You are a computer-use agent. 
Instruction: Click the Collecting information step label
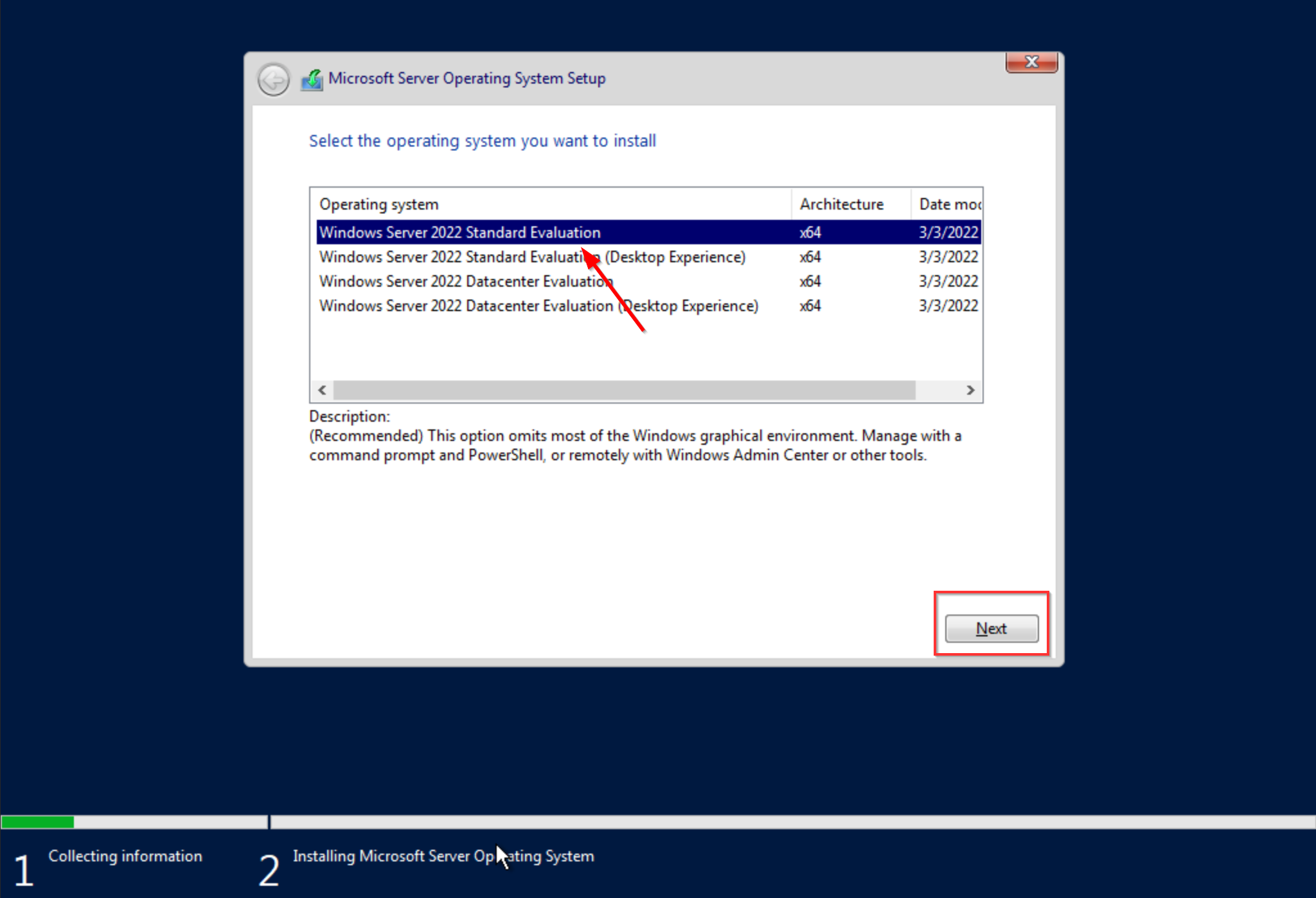click(125, 856)
